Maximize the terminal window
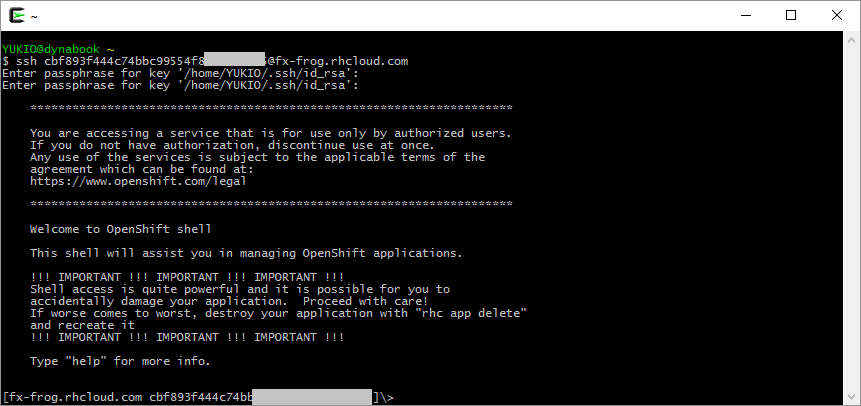The width and height of the screenshot is (861, 406). pyautogui.click(x=790, y=16)
